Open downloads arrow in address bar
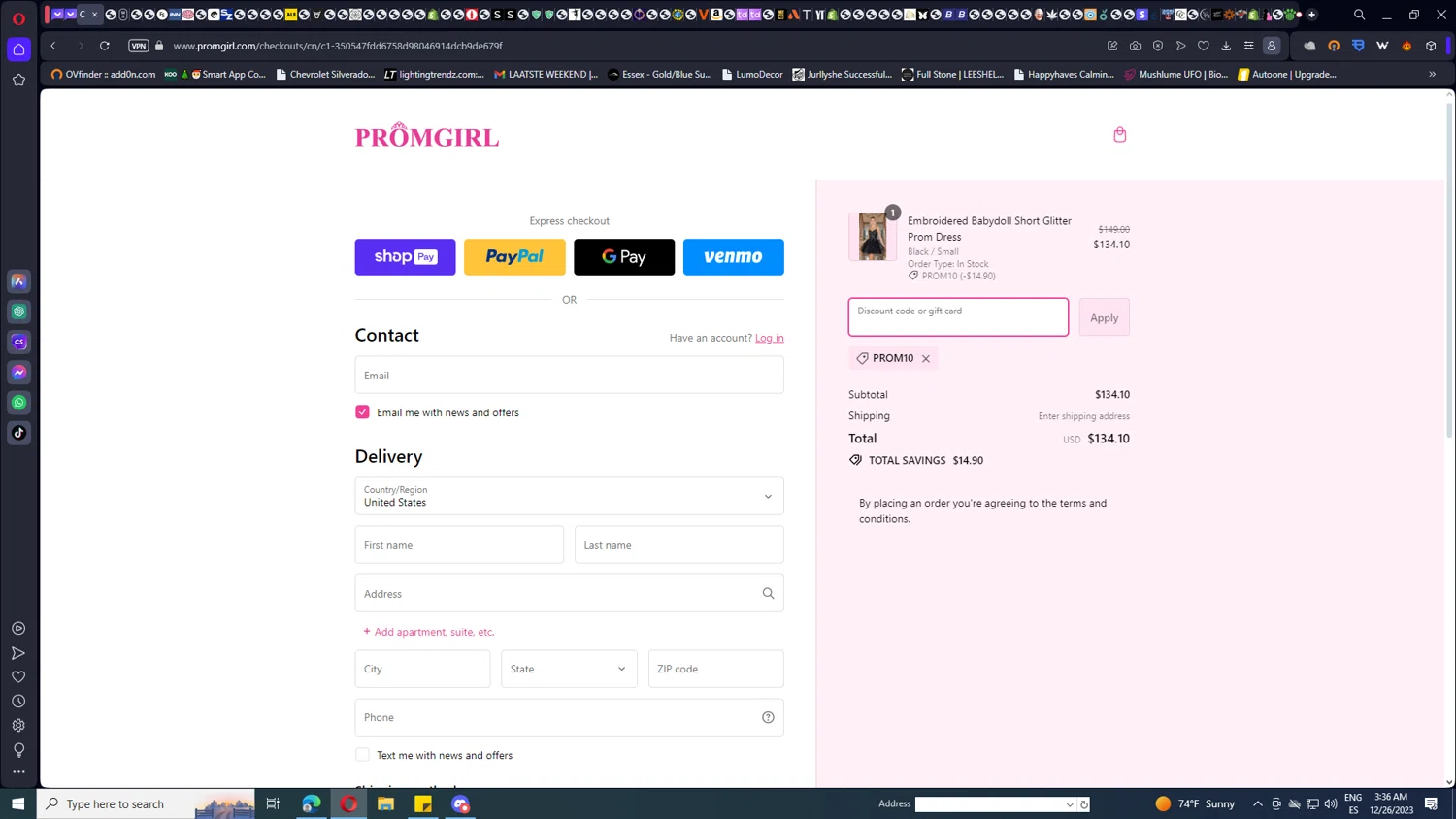Viewport: 1456px width, 819px height. pos(1226,46)
